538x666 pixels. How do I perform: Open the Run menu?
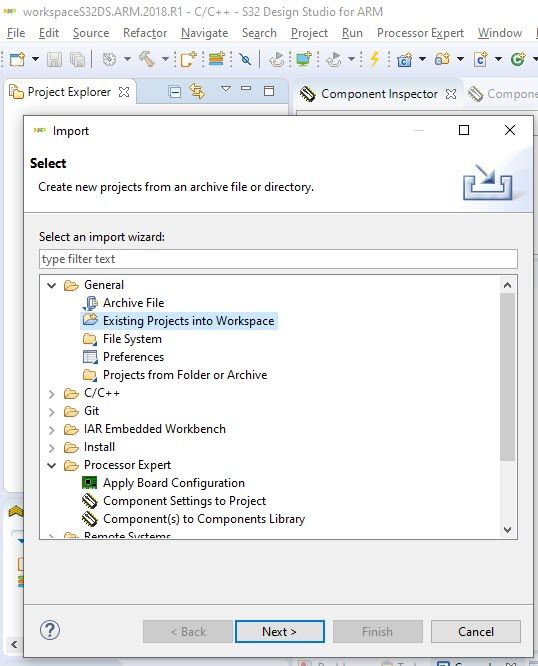click(352, 33)
